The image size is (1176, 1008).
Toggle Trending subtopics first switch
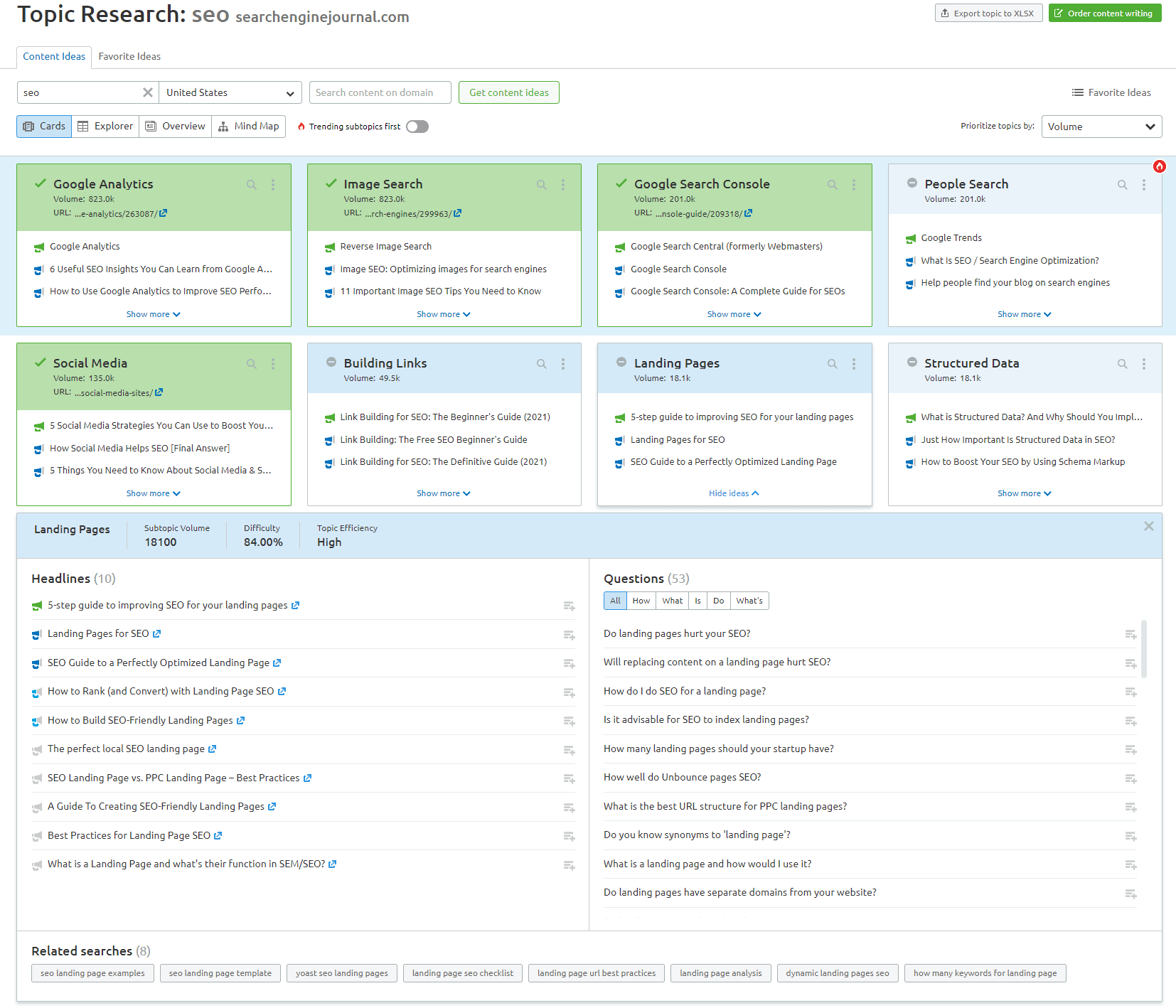(417, 127)
